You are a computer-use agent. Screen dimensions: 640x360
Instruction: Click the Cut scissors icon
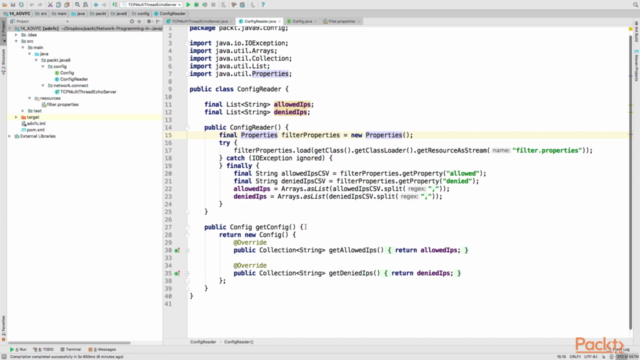click(x=50, y=4)
